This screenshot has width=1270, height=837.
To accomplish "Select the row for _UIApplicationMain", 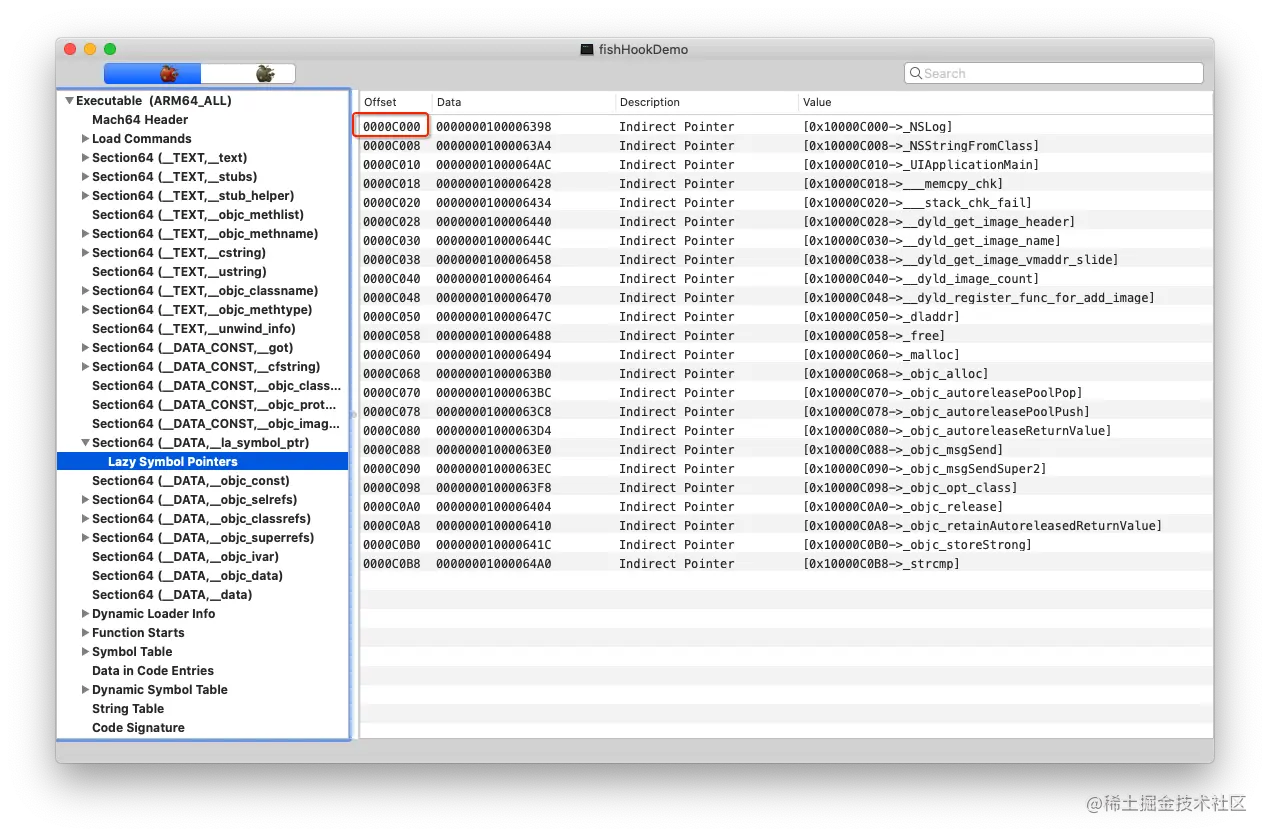I will click(921, 165).
